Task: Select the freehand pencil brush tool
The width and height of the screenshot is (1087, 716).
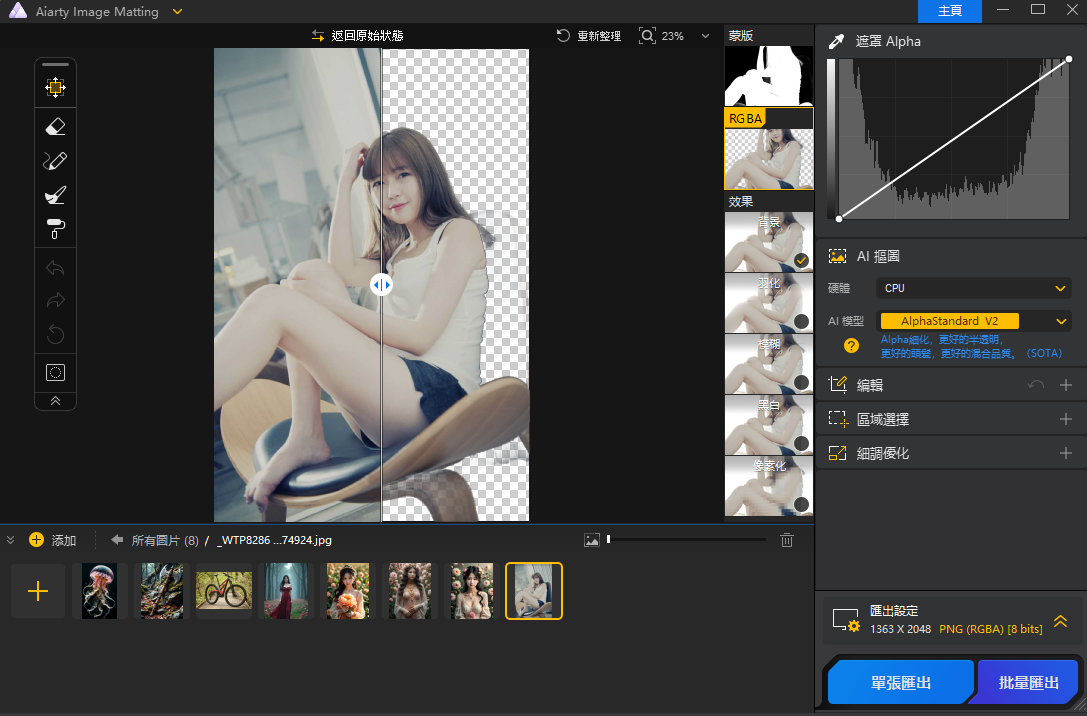Action: click(56, 161)
